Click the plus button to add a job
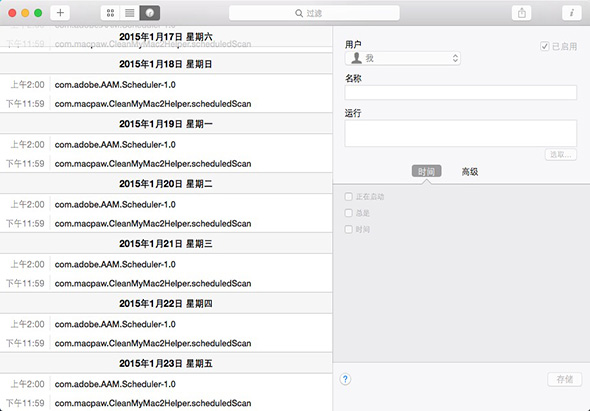This screenshot has width=590, height=411. [60, 13]
